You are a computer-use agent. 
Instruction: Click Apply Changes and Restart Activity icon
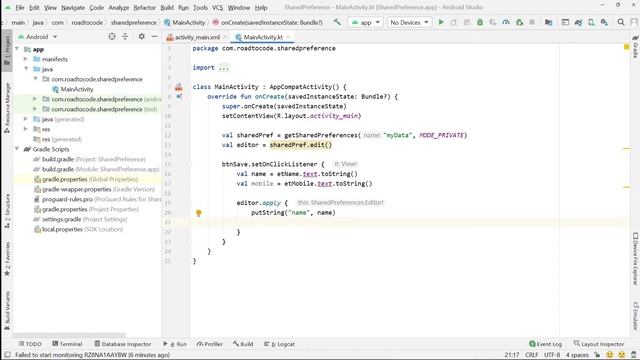point(454,22)
